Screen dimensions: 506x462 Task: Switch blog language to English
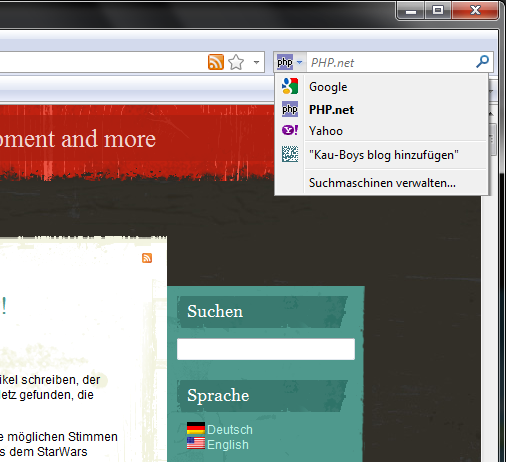tap(228, 445)
